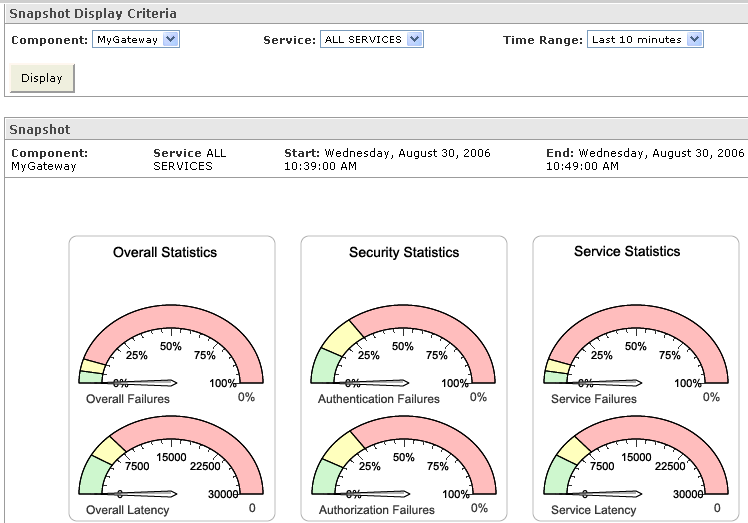Click the Component label in criteria panel
748x523 pixels.
coord(50,40)
